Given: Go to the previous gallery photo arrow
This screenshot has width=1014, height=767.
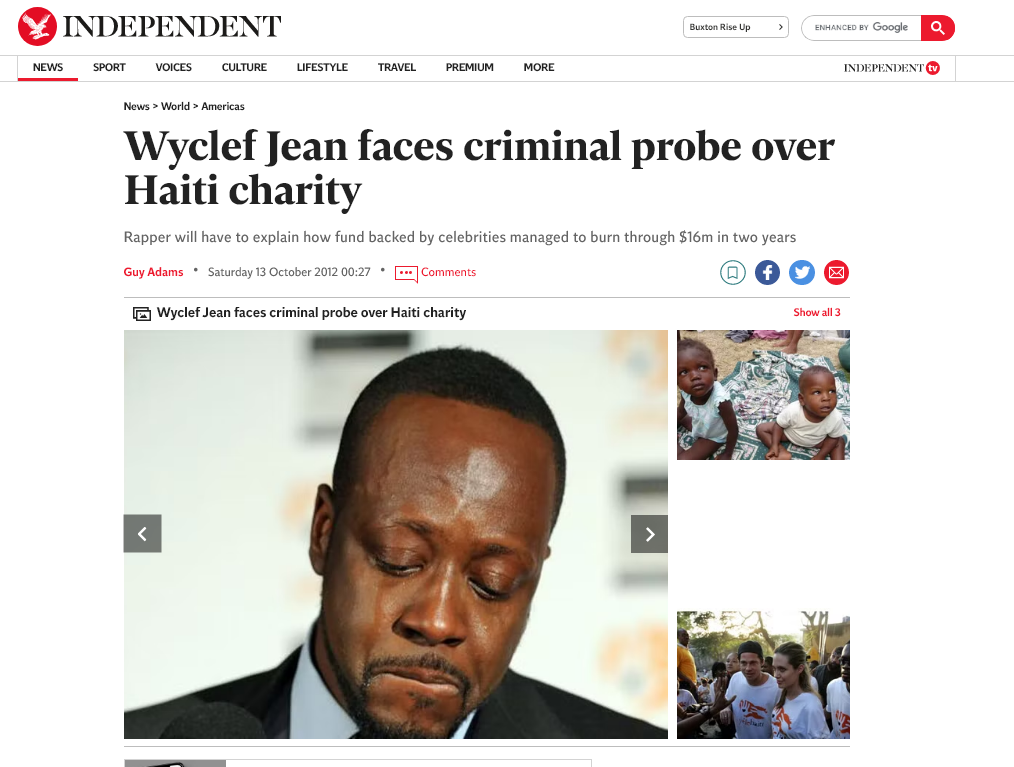Looking at the screenshot, I should [x=142, y=534].
